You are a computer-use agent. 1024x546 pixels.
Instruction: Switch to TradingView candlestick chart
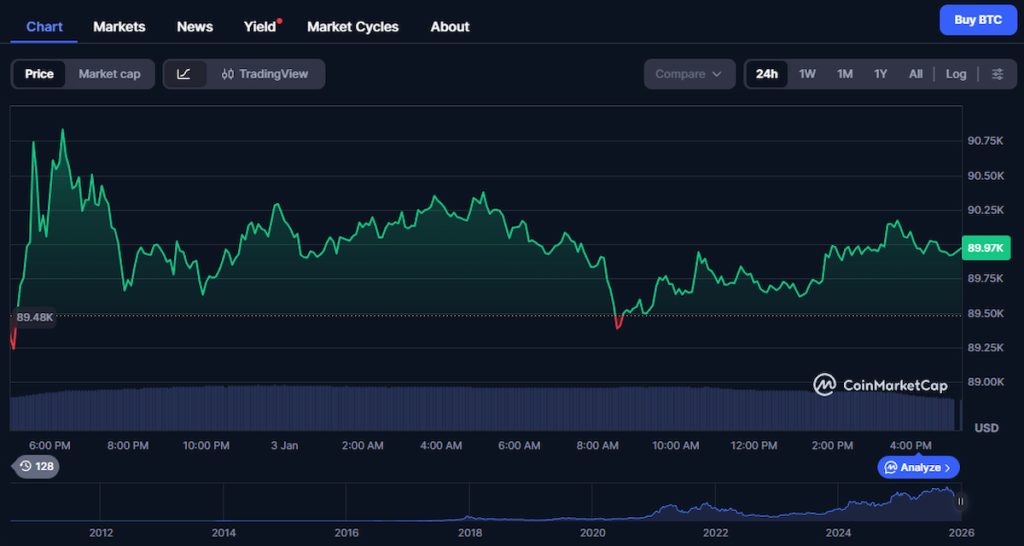pos(265,74)
